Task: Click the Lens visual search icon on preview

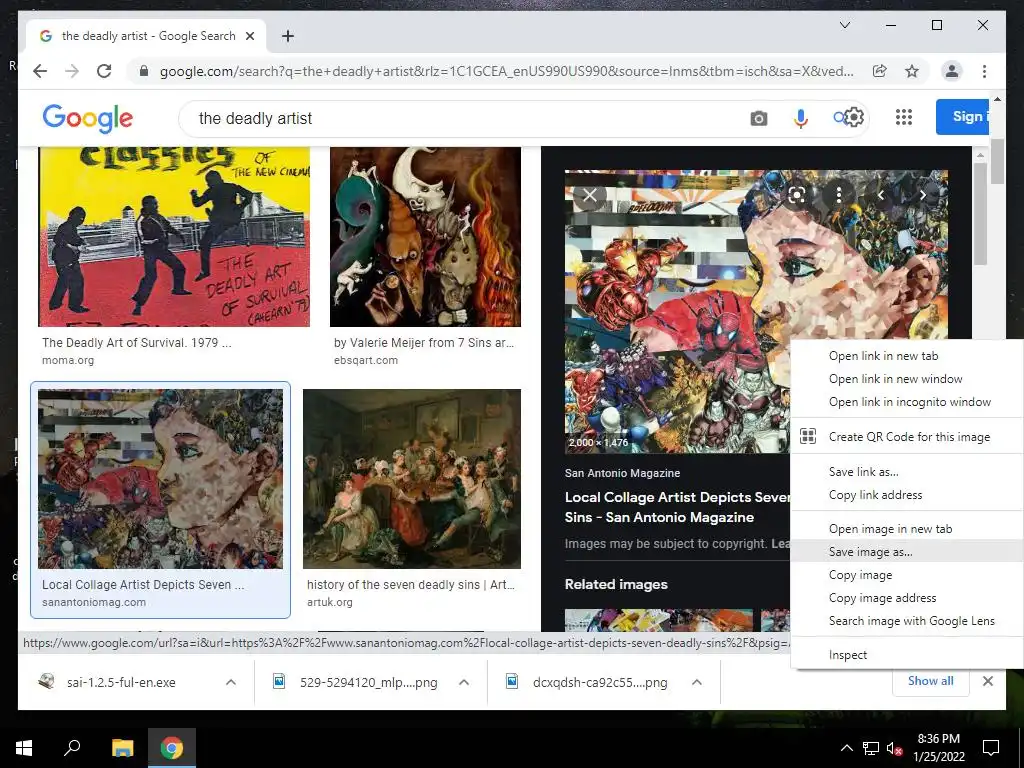Action: point(796,195)
